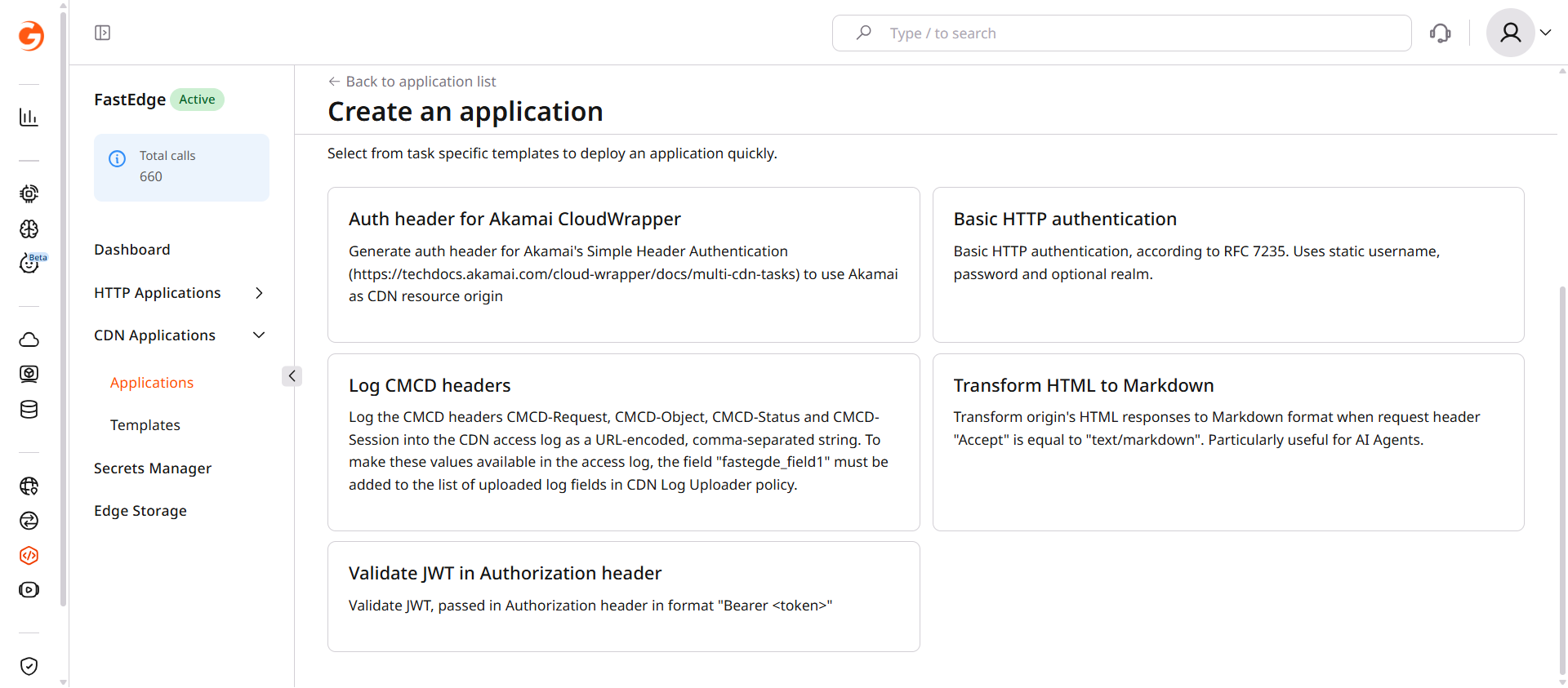This screenshot has height=688, width=1568.
Task: Click Back to application list link
Action: [412, 82]
